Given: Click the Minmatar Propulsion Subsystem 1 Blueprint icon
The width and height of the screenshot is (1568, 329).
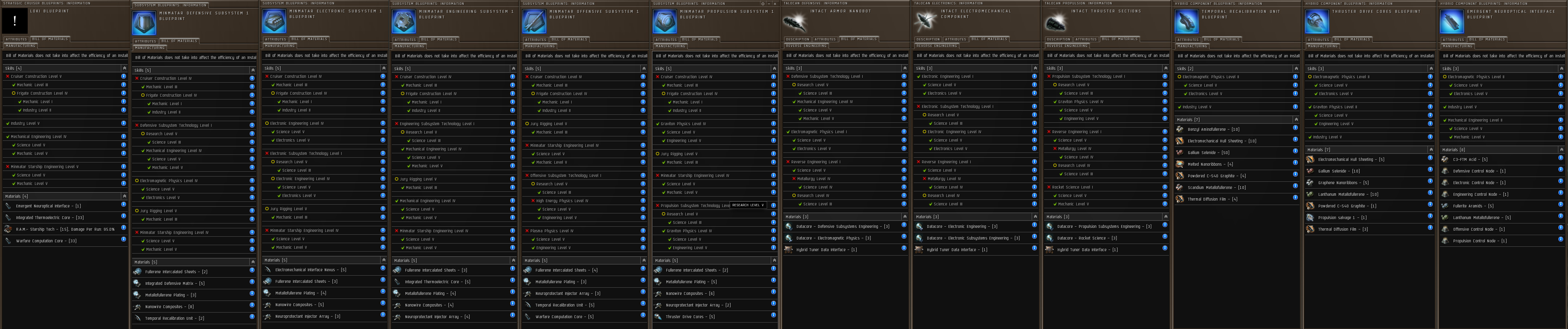Looking at the screenshot, I should point(665,21).
